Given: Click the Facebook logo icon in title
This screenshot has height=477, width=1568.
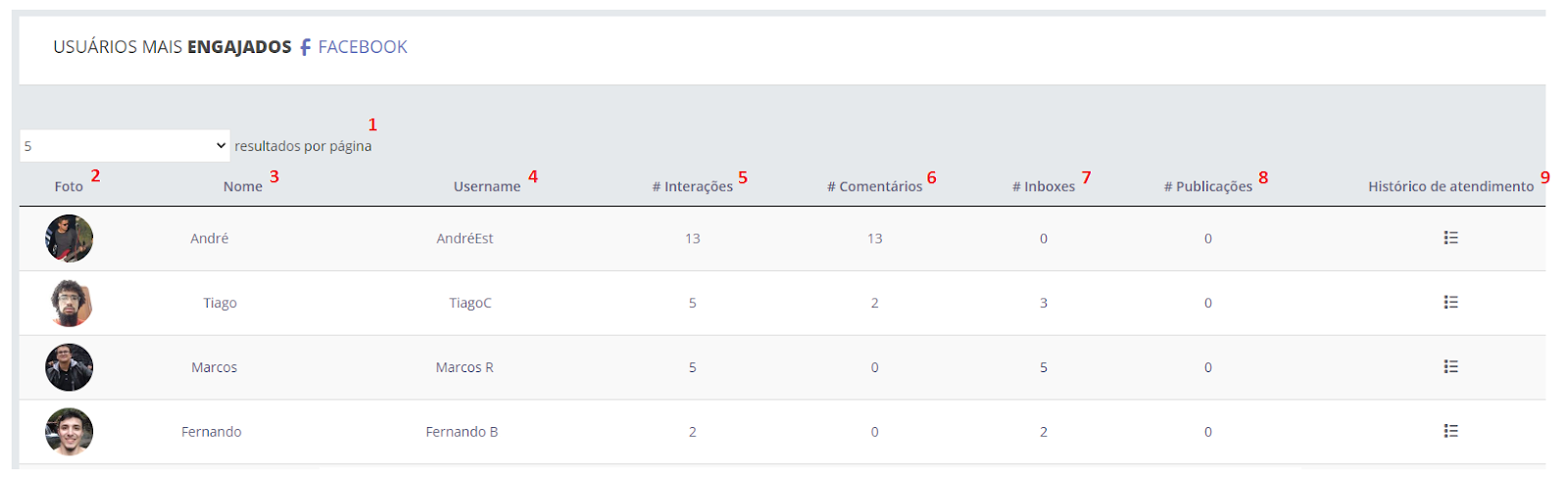Looking at the screenshot, I should [x=306, y=47].
